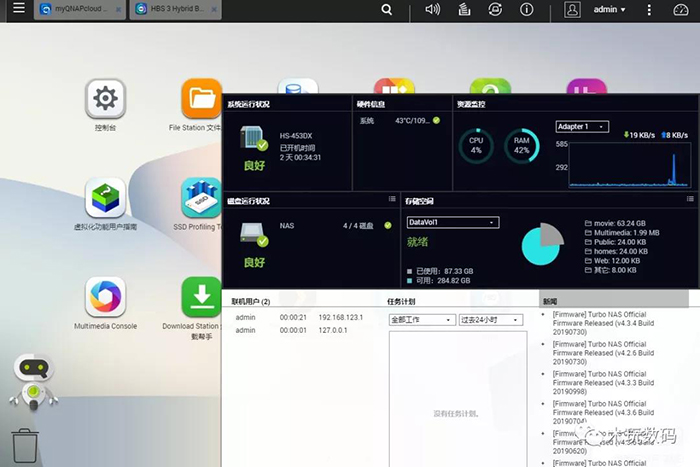Click the network traffic graph
Image resolution: width=700 pixels, height=467 pixels.
[x=630, y=164]
